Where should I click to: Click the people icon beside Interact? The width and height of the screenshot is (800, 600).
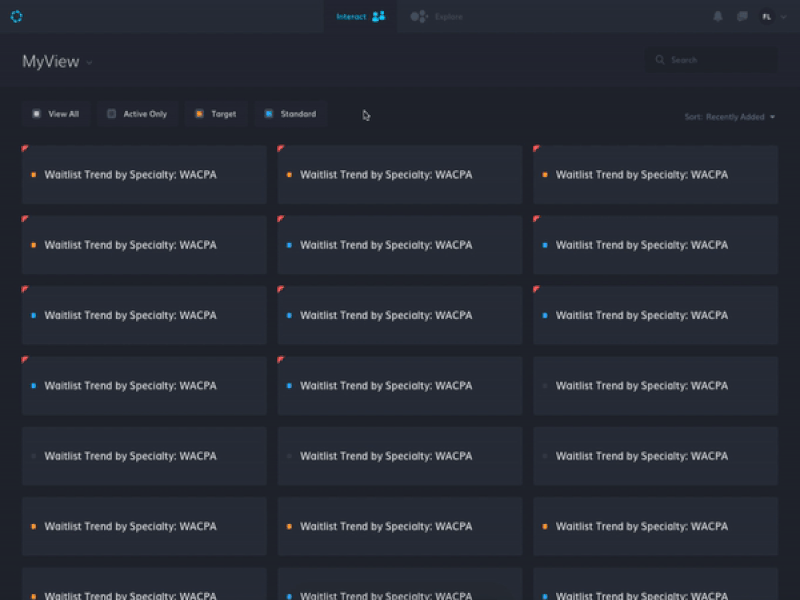tap(377, 16)
